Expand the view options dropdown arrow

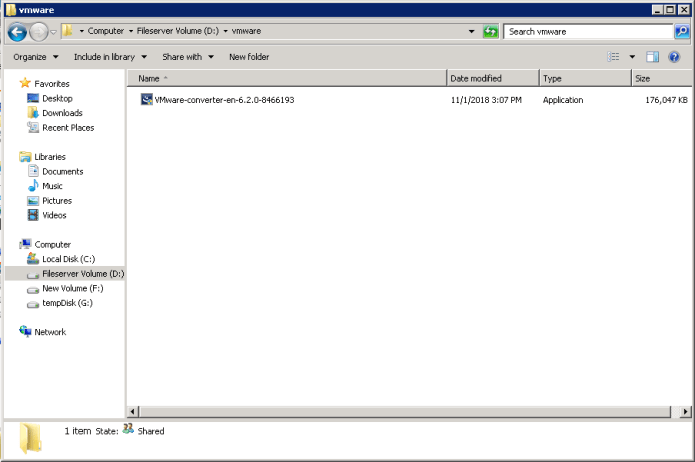632,57
